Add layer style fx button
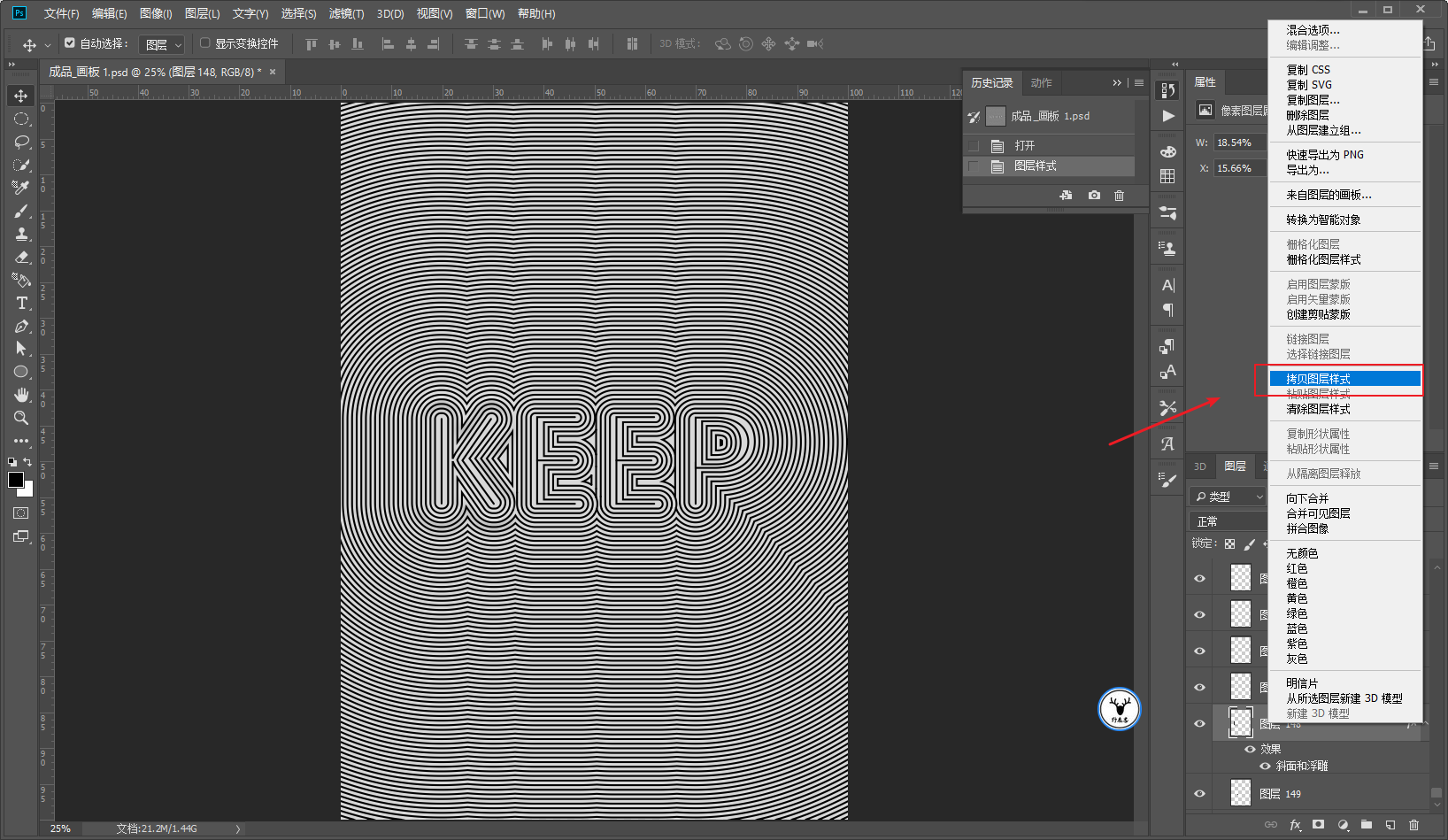Image resolution: width=1448 pixels, height=840 pixels. (1295, 825)
